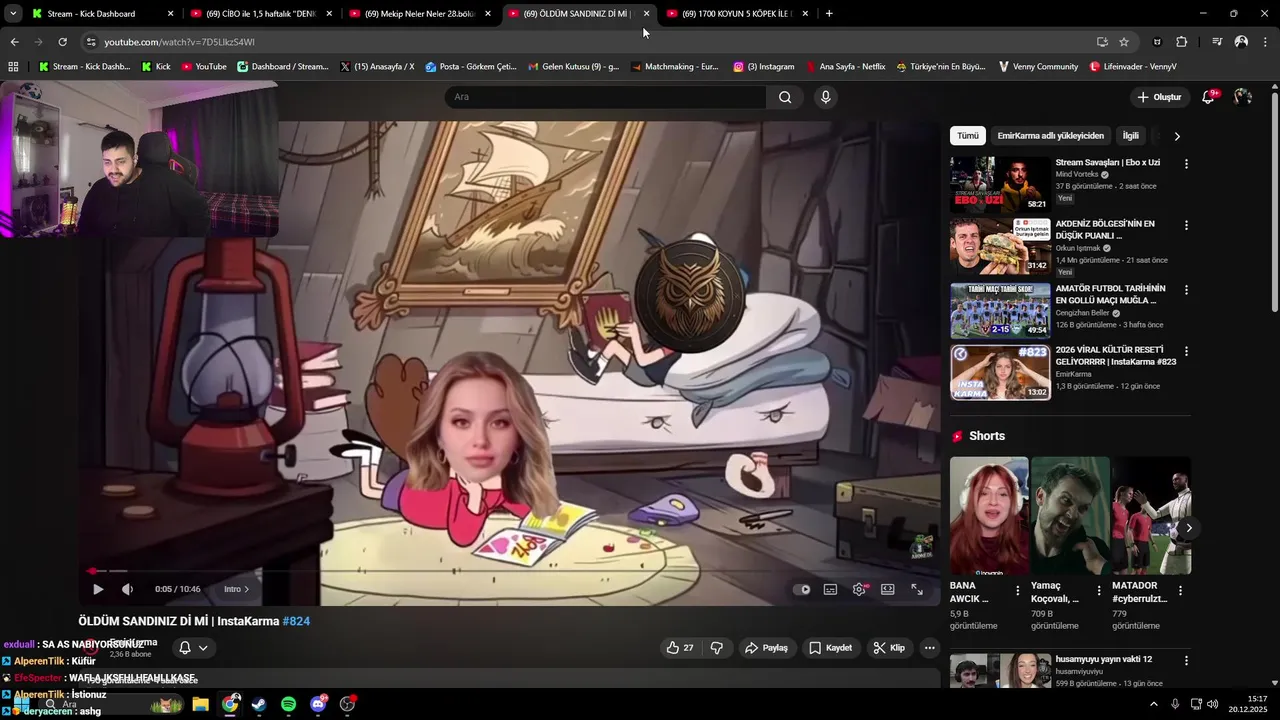
Task: Reload the page with refresh icon
Action: (x=62, y=42)
